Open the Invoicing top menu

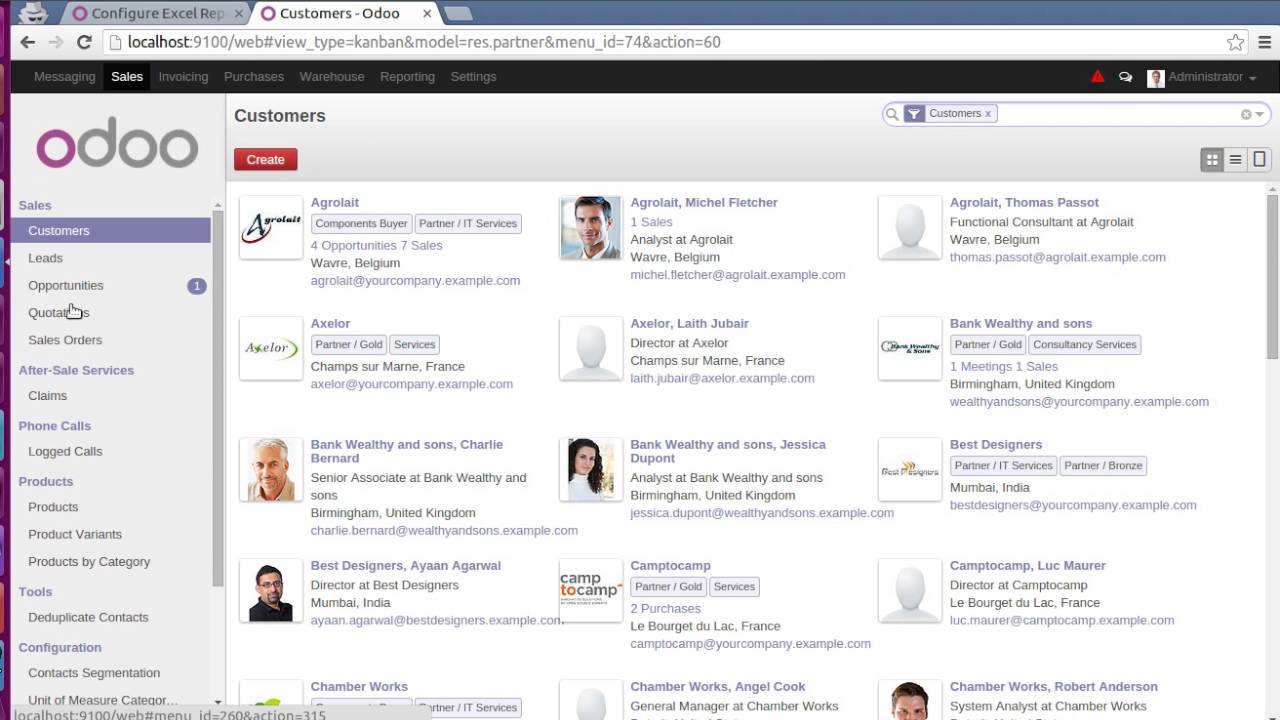(183, 77)
